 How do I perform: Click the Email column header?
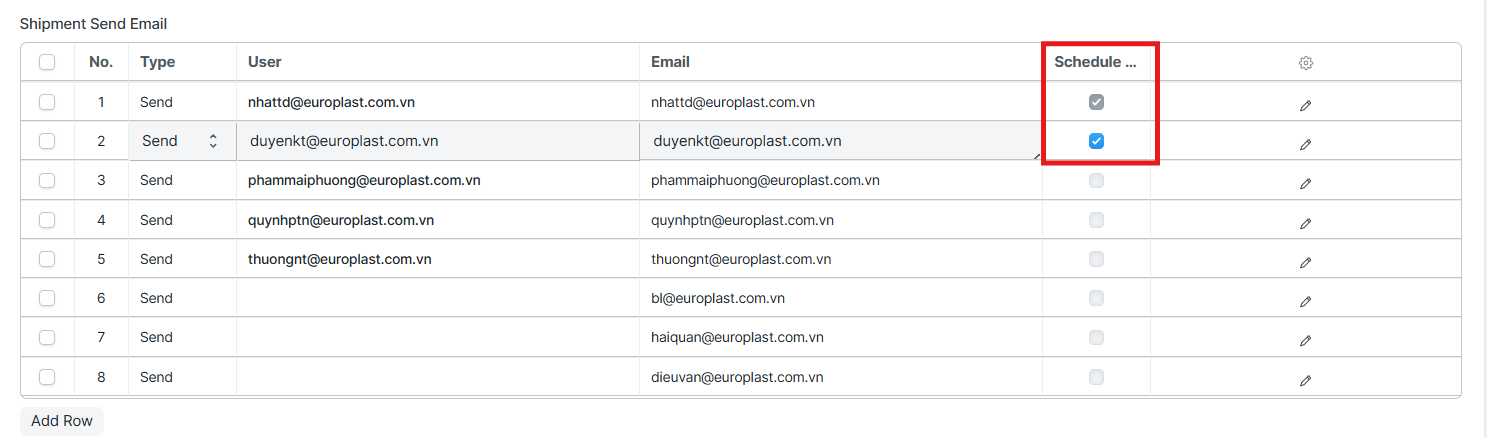(x=670, y=62)
